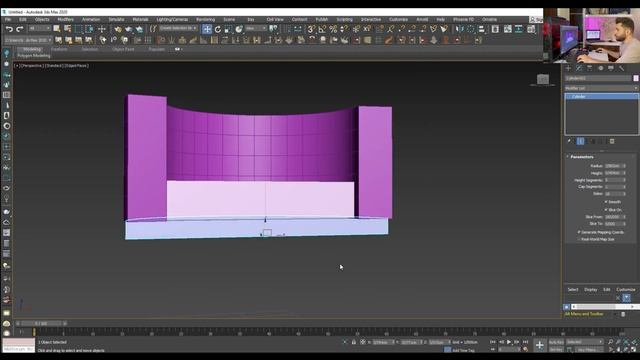This screenshot has width=640, height=360.
Task: Activate the Select and Rotate tool
Action: [x=218, y=29]
